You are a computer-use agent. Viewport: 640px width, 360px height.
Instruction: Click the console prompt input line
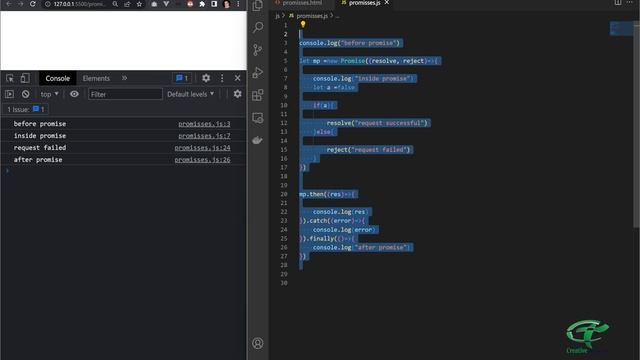(x=124, y=171)
